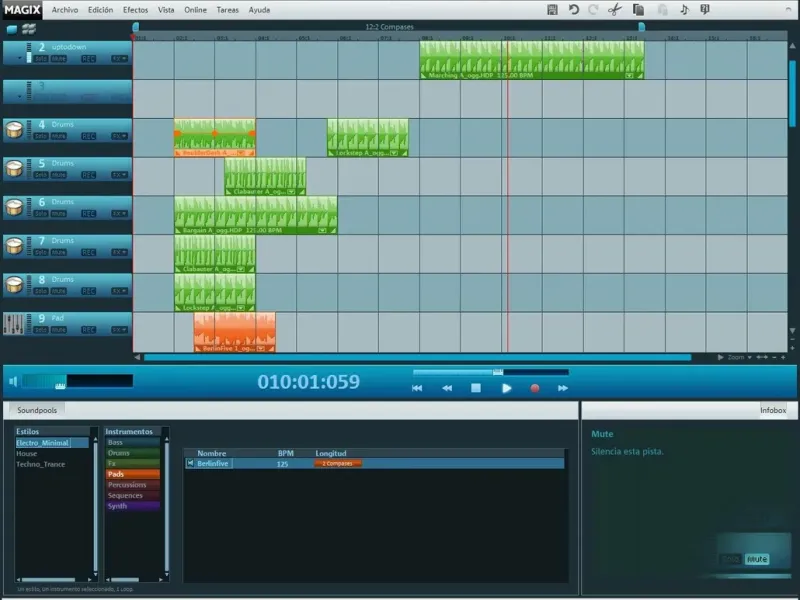This screenshot has width=800, height=600.
Task: Expand the track 2 arrow menu
Action: 20,58
